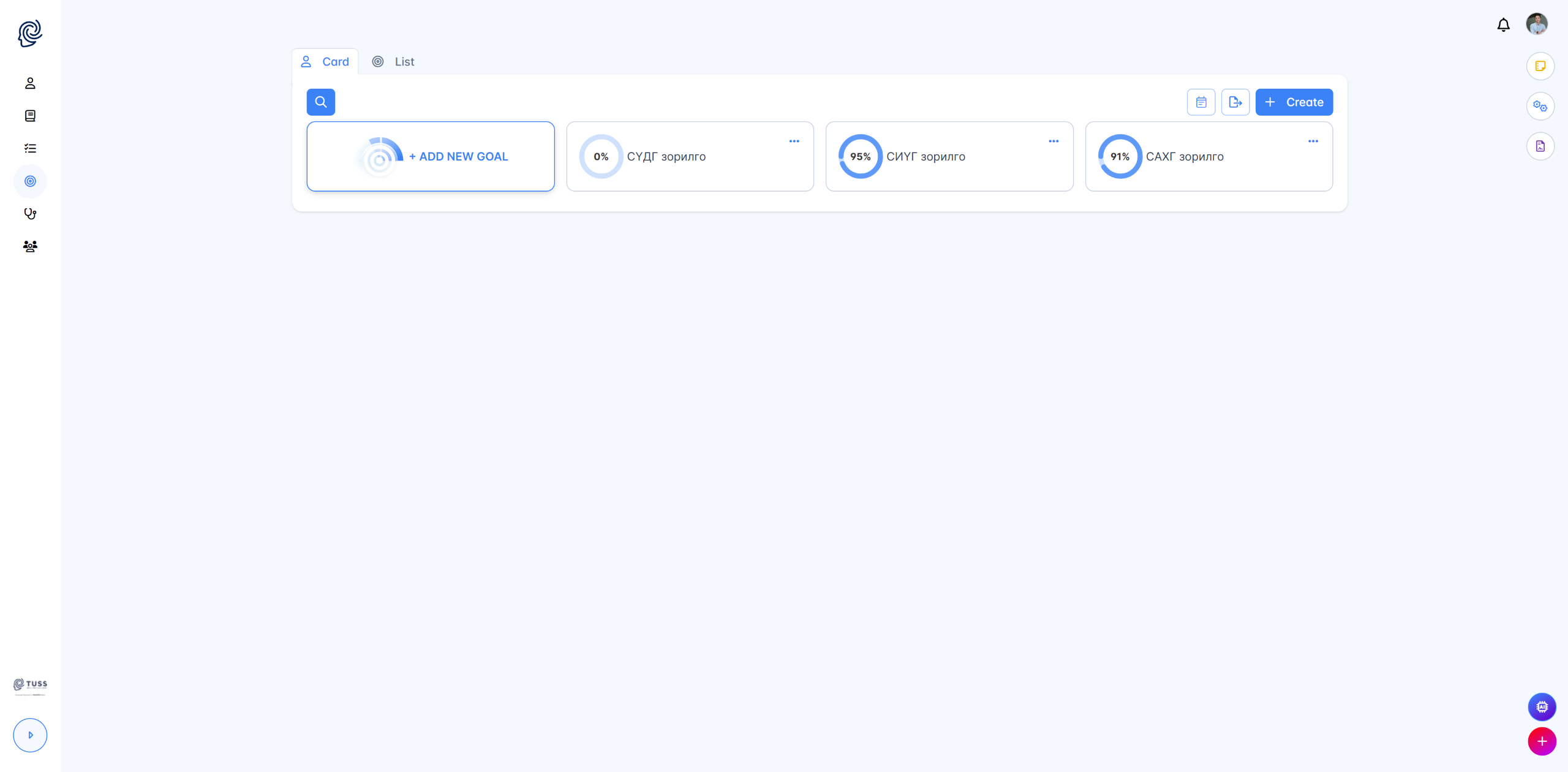Click the search icon button
Screen dimensions: 1568x772
[x=321, y=102]
